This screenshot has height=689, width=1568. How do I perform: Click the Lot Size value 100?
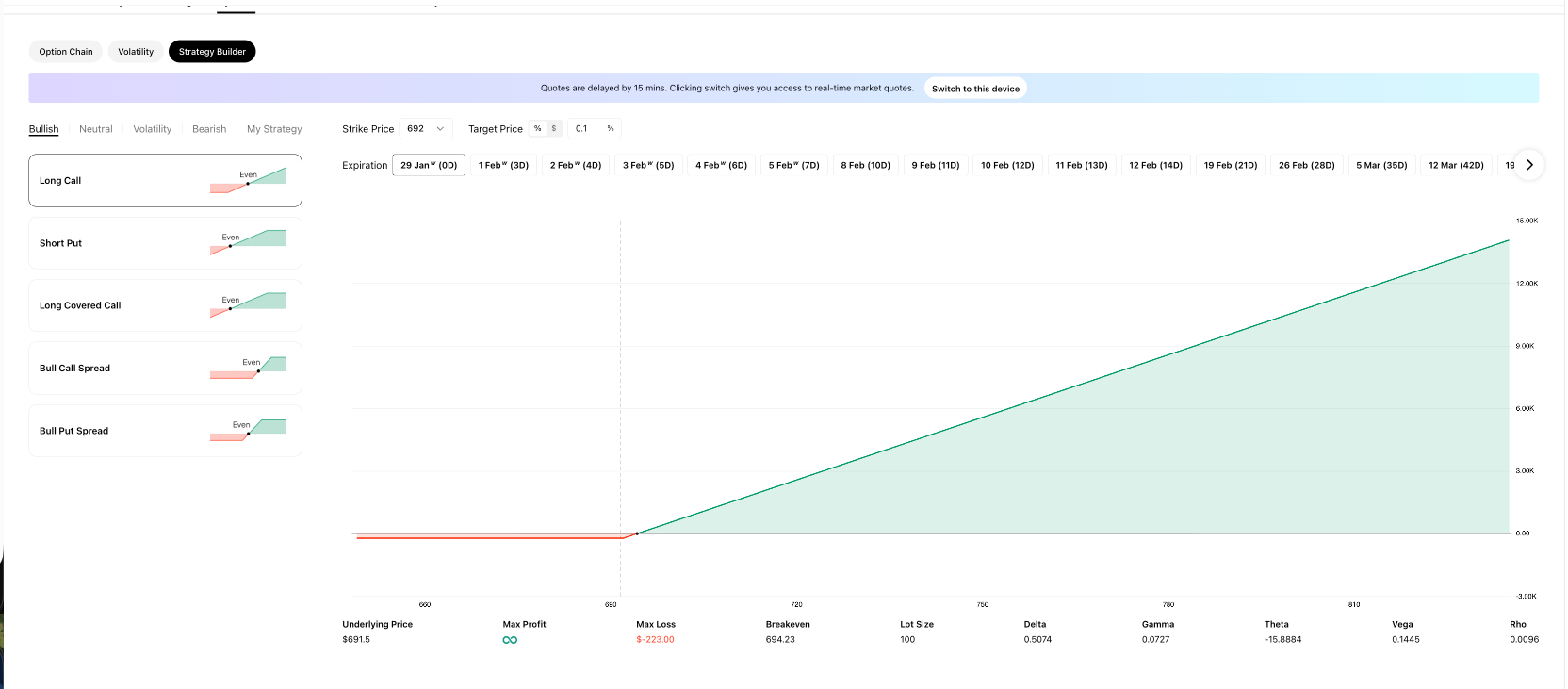[x=907, y=640]
